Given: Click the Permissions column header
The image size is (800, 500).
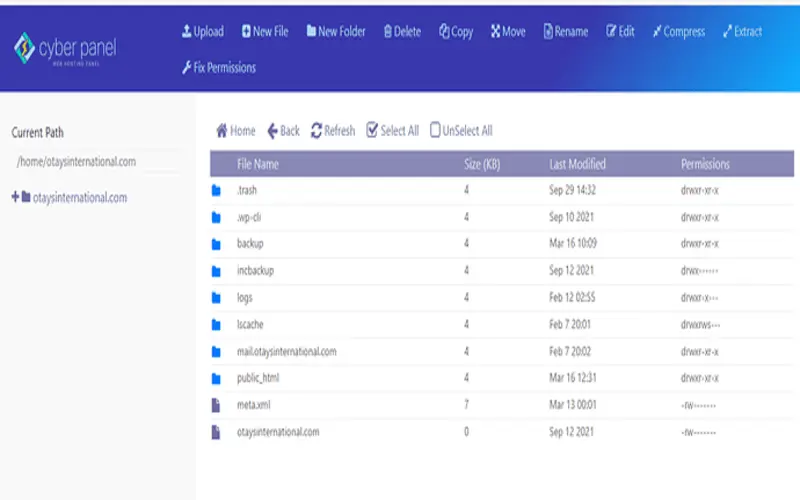Looking at the screenshot, I should [705, 164].
